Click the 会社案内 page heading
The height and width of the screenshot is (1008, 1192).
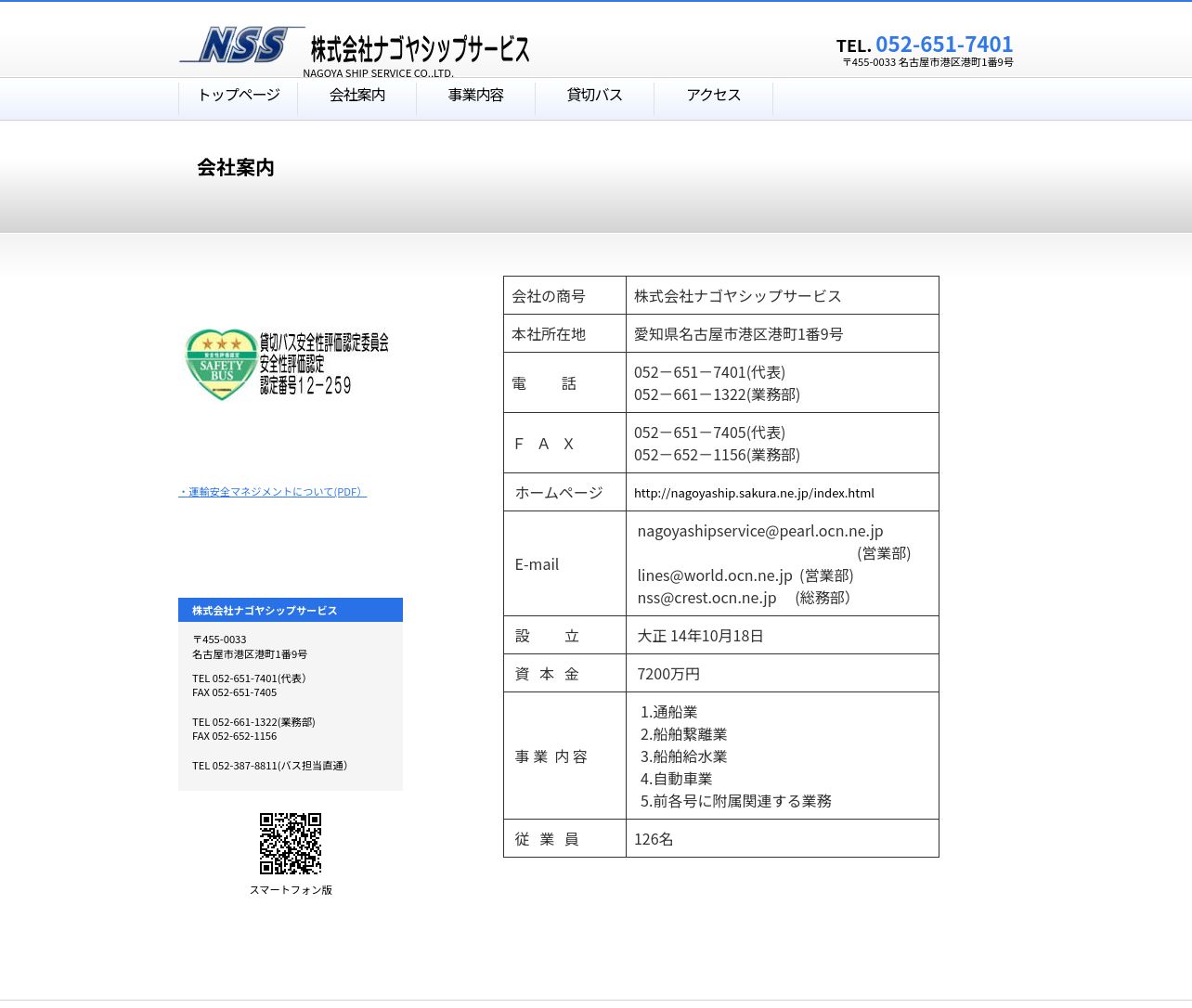236,168
